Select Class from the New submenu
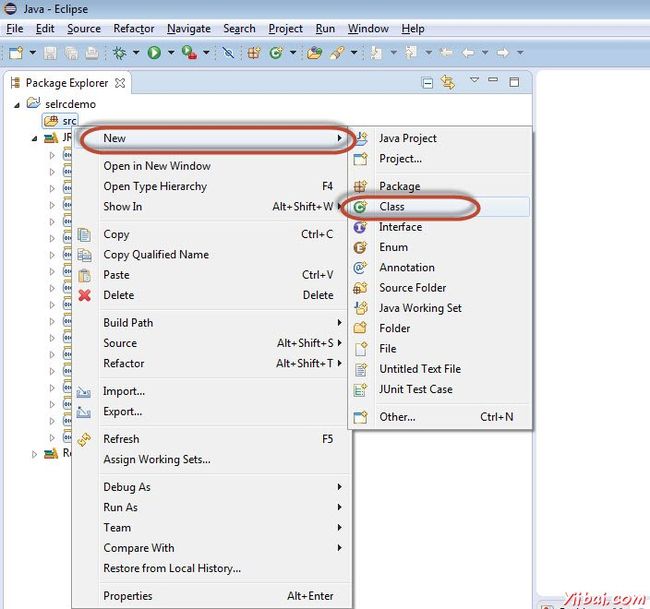The height and width of the screenshot is (609, 650). click(440, 206)
